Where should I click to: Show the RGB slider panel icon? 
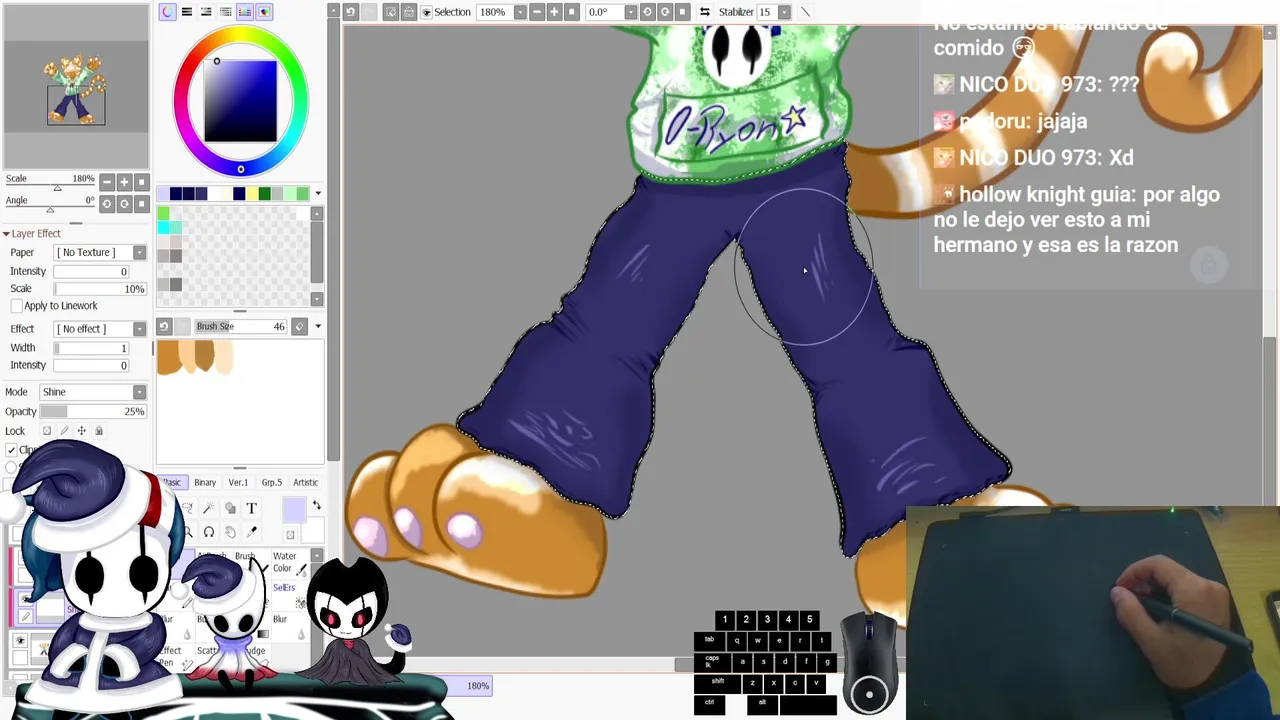[x=186, y=12]
